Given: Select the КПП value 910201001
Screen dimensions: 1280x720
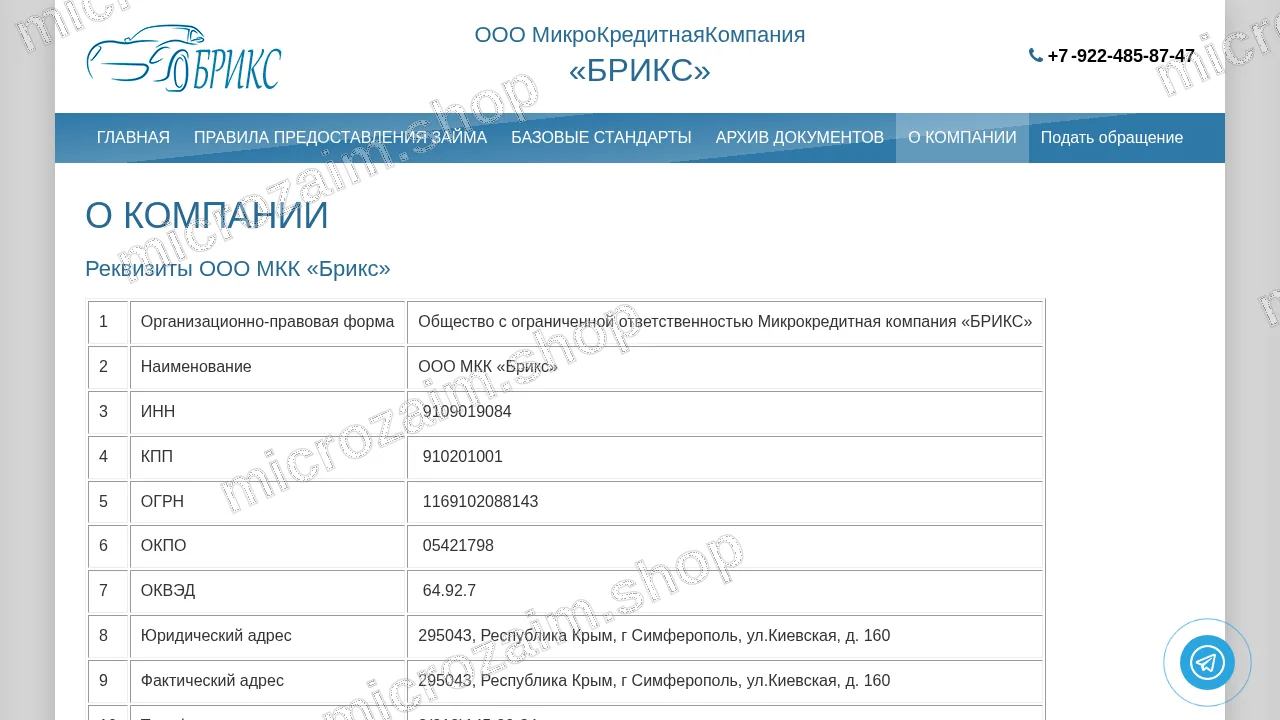Looking at the screenshot, I should pos(725,457).
